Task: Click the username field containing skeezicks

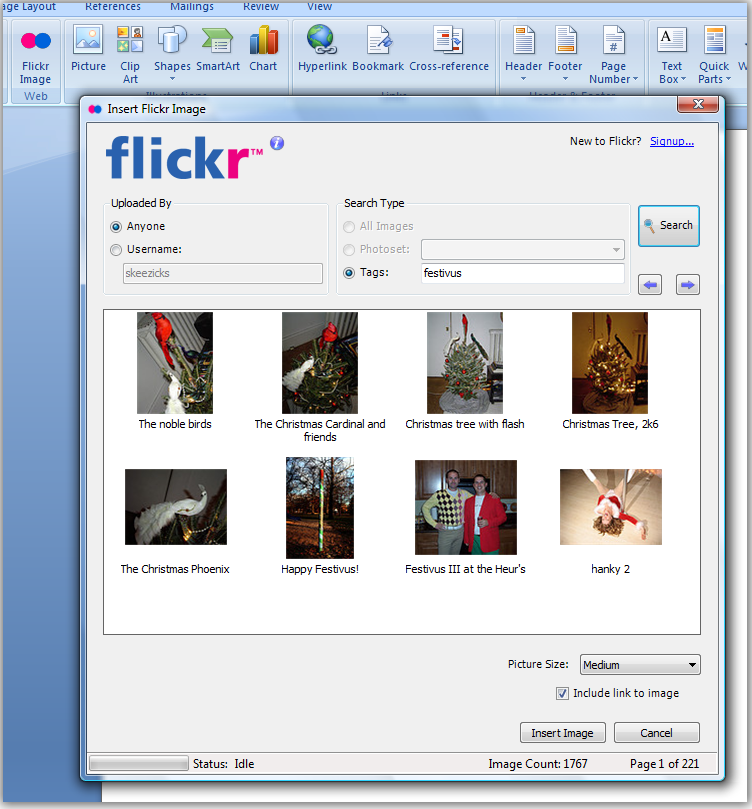Action: click(x=223, y=273)
